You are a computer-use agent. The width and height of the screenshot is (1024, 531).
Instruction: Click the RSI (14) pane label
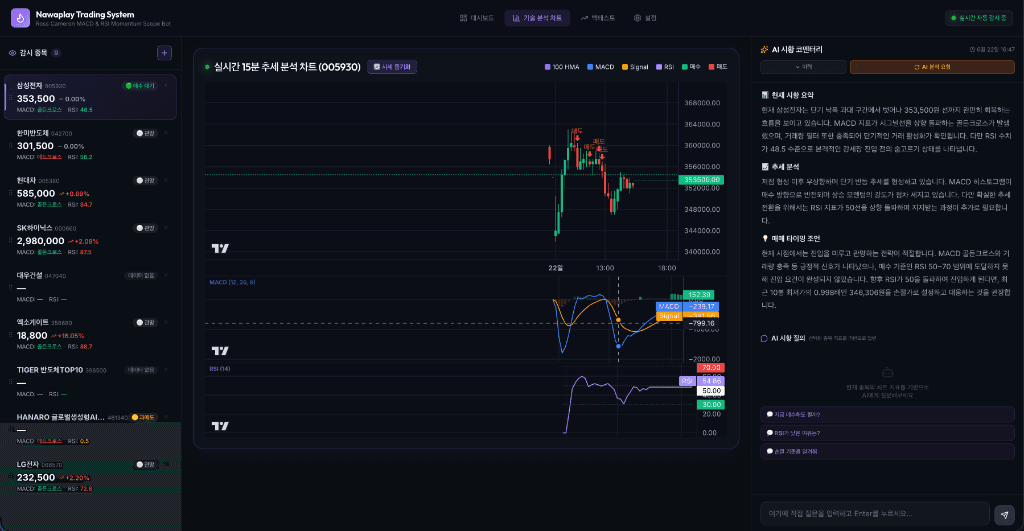pos(219,369)
